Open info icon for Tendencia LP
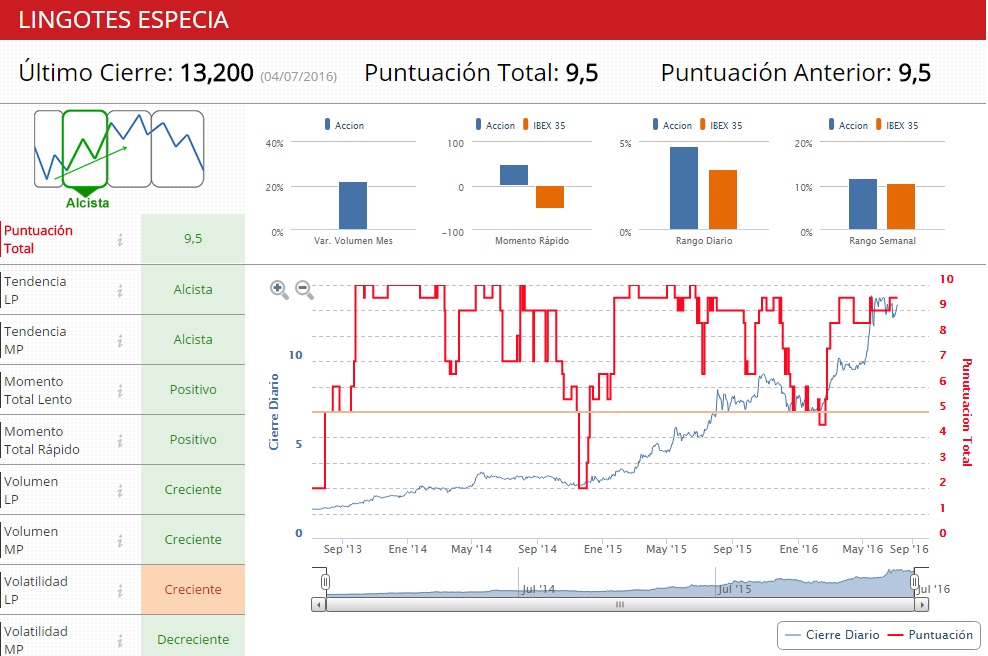Image resolution: width=988 pixels, height=656 pixels. (x=120, y=291)
